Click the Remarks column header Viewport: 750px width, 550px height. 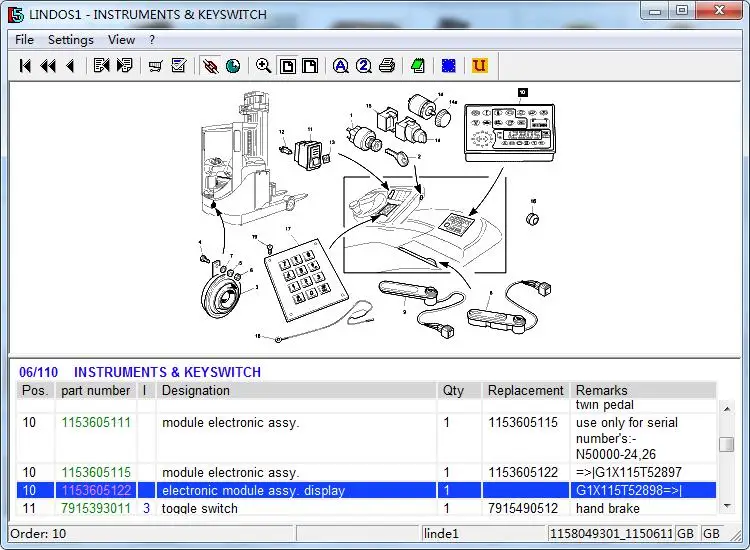[x=643, y=390]
